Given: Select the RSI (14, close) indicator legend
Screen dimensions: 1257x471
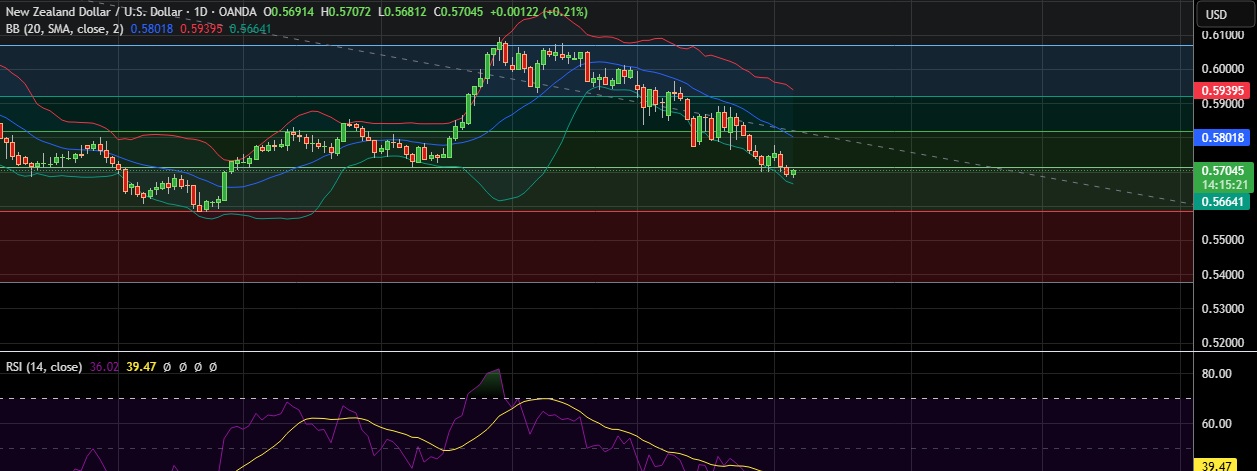Looking at the screenshot, I should [x=42, y=367].
